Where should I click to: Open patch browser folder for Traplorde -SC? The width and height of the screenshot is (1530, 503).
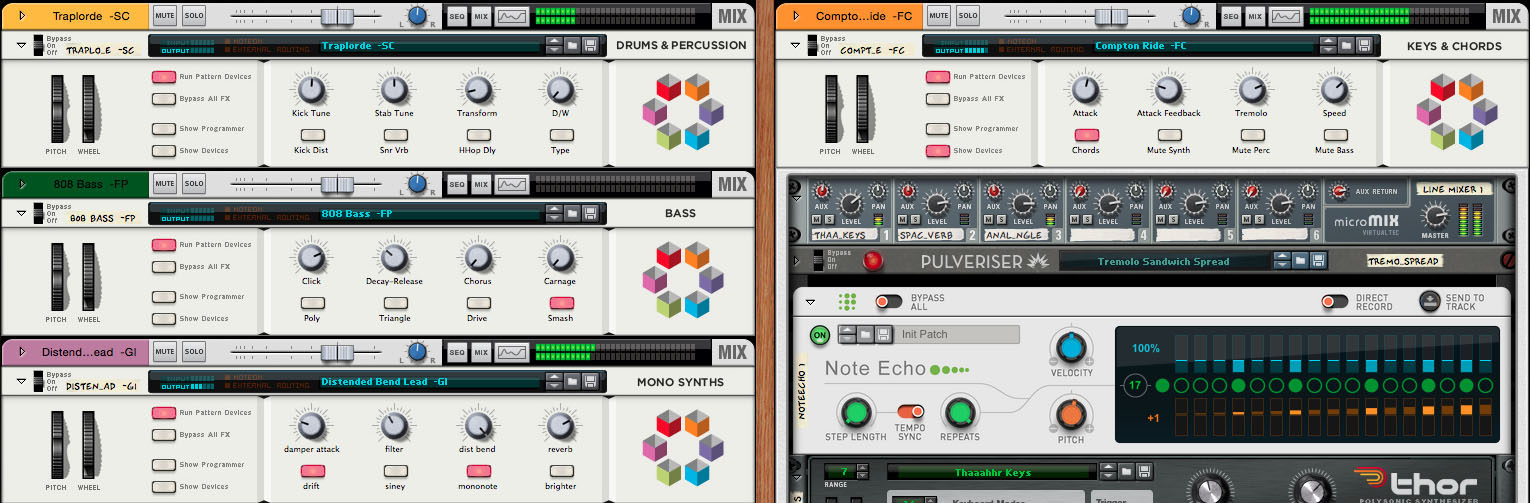[x=572, y=45]
